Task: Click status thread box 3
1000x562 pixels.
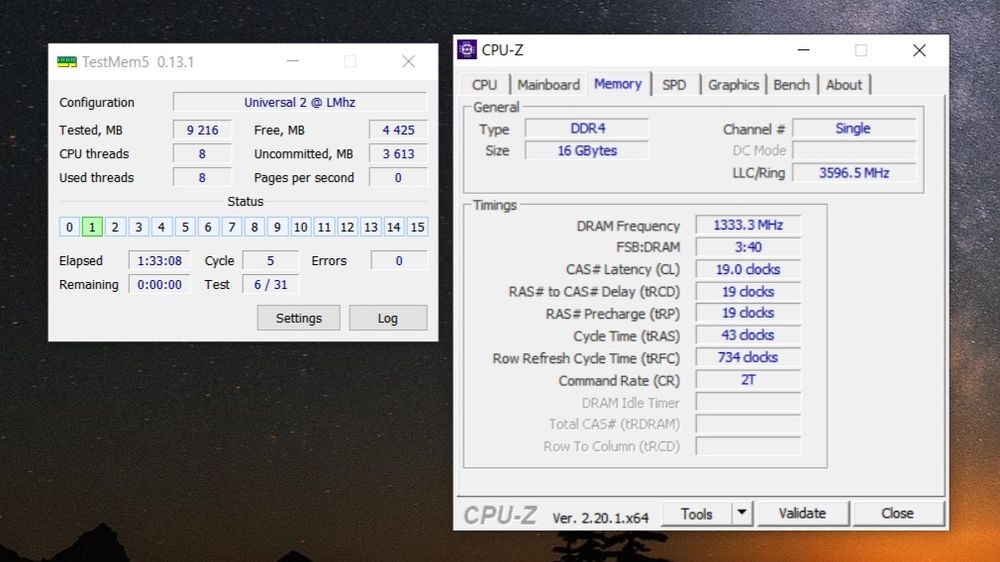Action: click(x=138, y=227)
